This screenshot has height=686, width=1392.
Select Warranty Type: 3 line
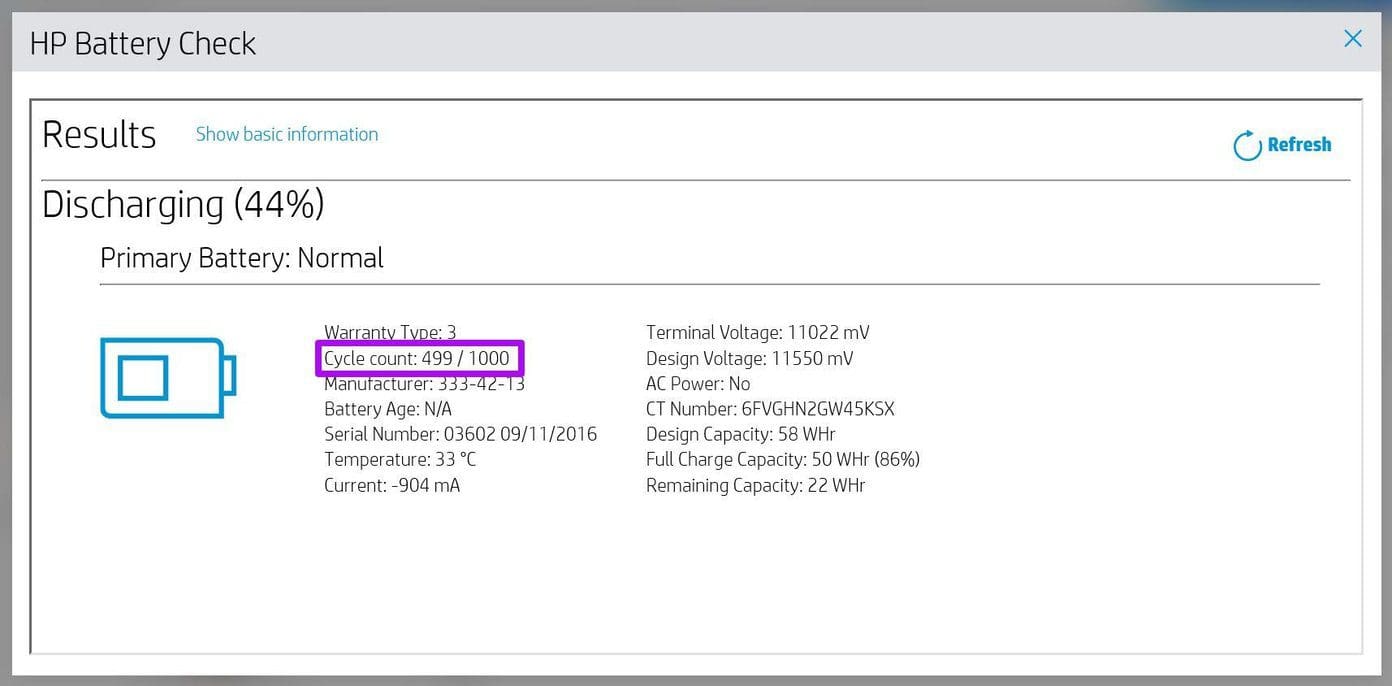click(390, 332)
